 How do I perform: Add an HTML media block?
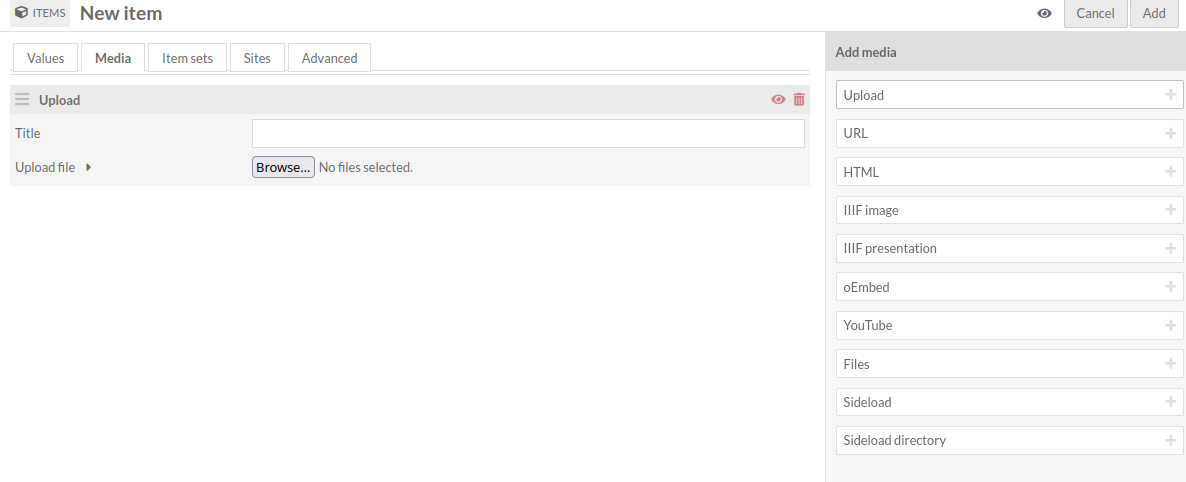(x=1010, y=172)
